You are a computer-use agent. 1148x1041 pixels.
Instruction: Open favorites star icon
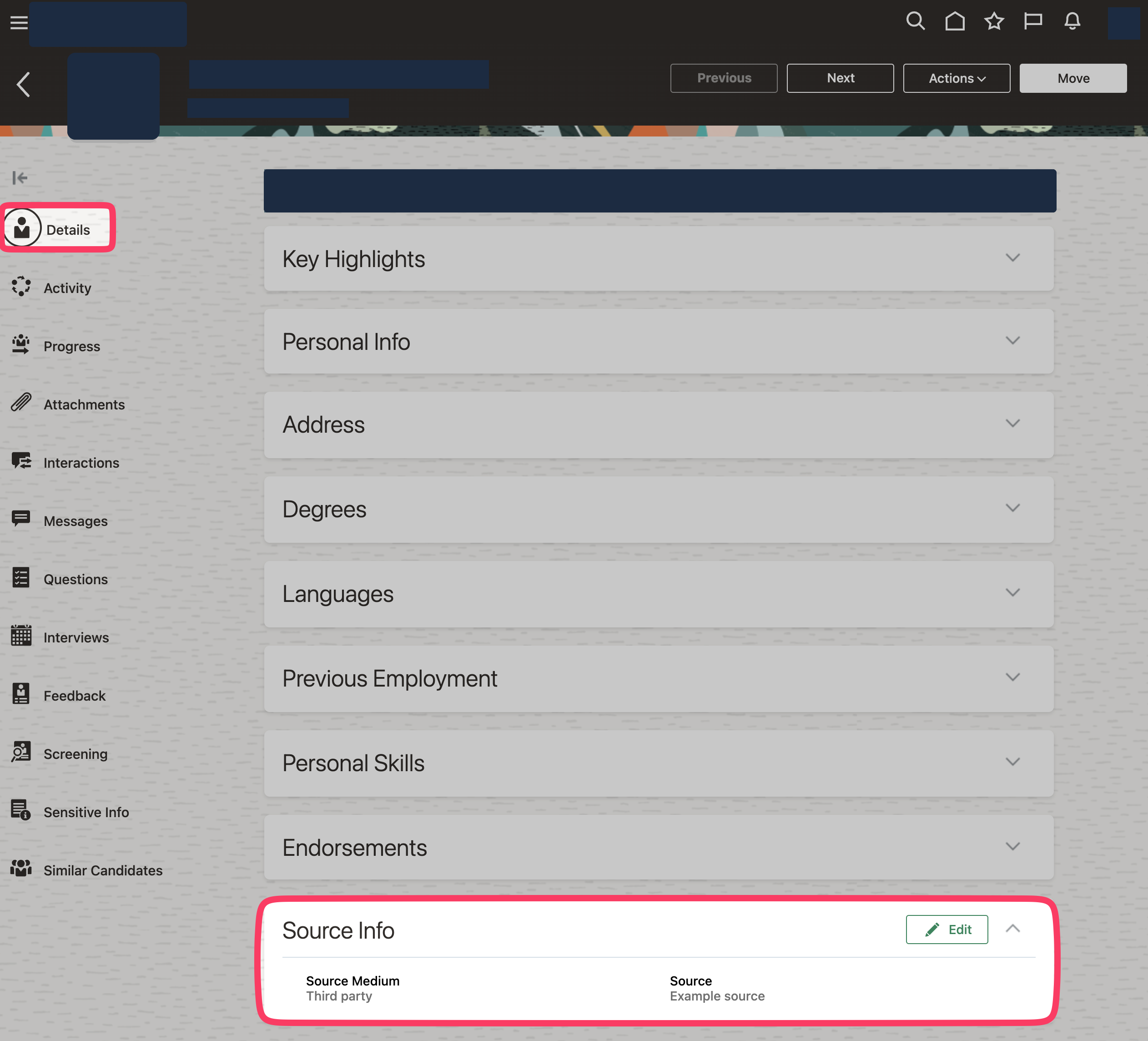pyautogui.click(x=994, y=21)
